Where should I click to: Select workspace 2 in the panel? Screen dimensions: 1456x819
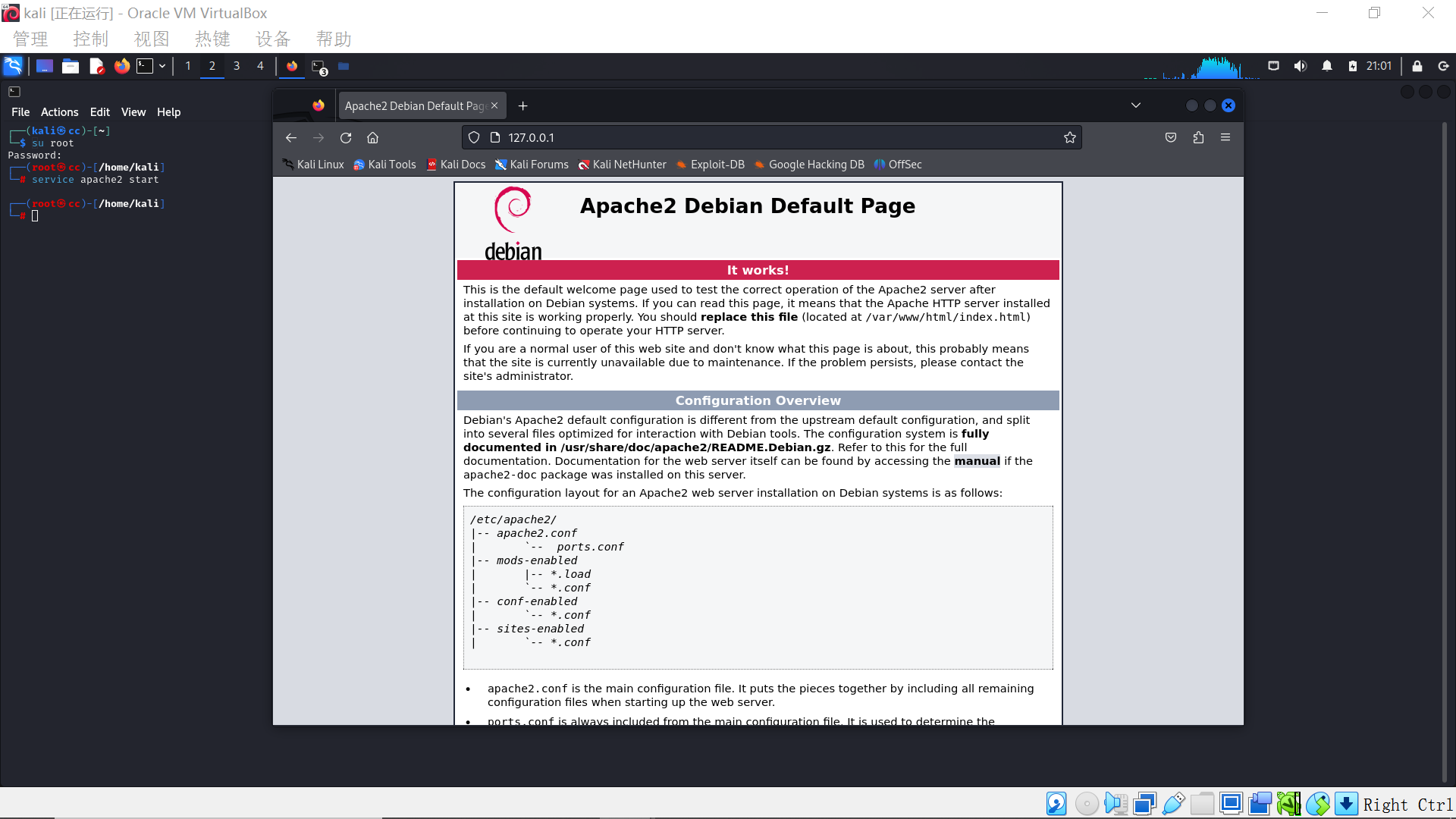pyautogui.click(x=212, y=66)
